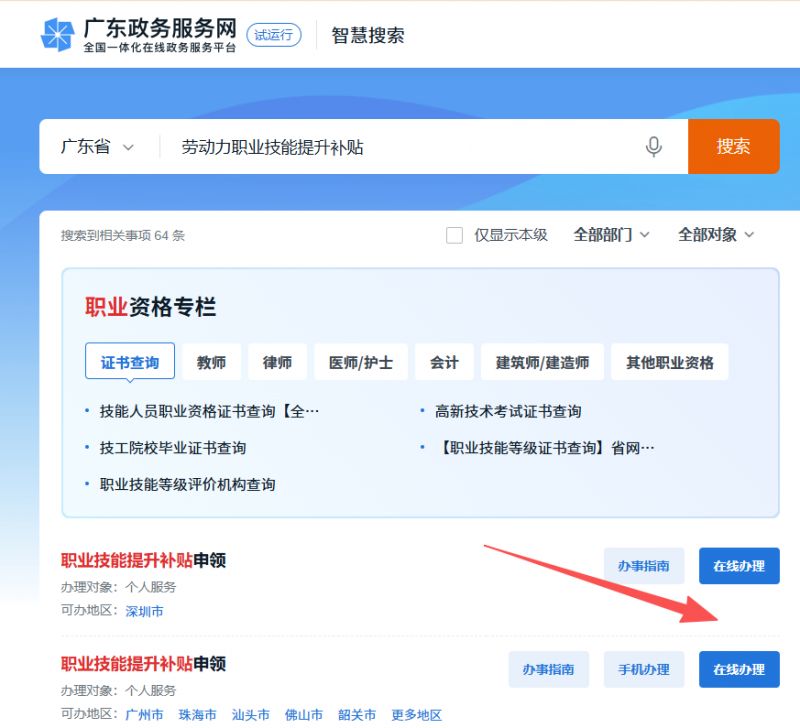The image size is (800, 728).
Task: Click the 佛山市 region link
Action: point(304,715)
